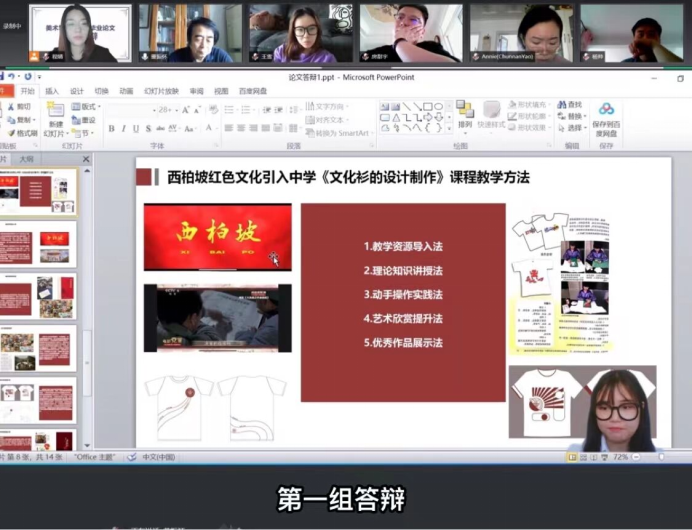Open the 审阅 tab
The width and height of the screenshot is (692, 530).
coord(196,91)
